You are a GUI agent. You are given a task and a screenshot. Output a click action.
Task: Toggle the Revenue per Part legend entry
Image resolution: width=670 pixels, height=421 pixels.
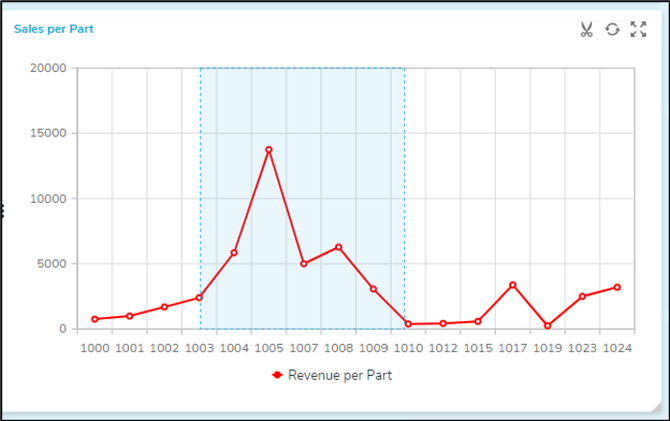[332, 375]
